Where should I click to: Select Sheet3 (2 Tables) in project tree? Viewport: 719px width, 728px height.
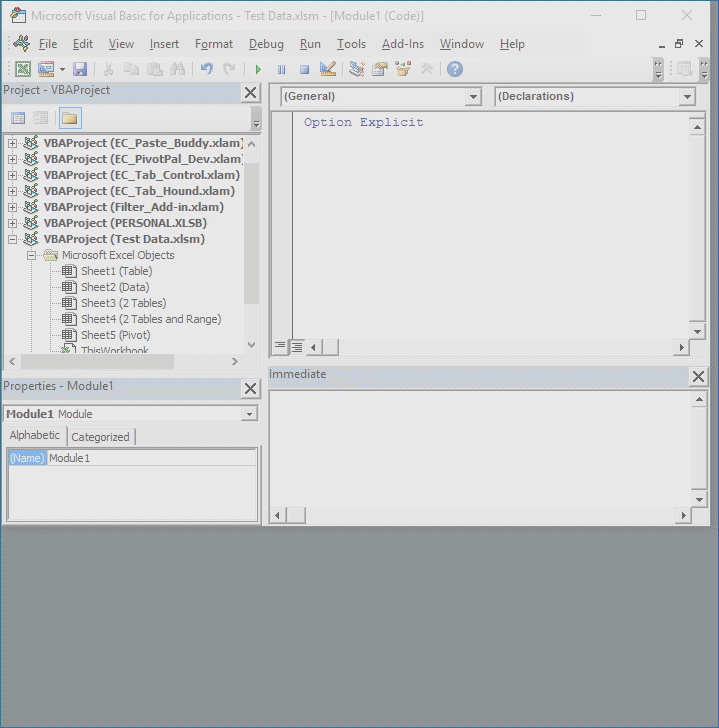123,303
